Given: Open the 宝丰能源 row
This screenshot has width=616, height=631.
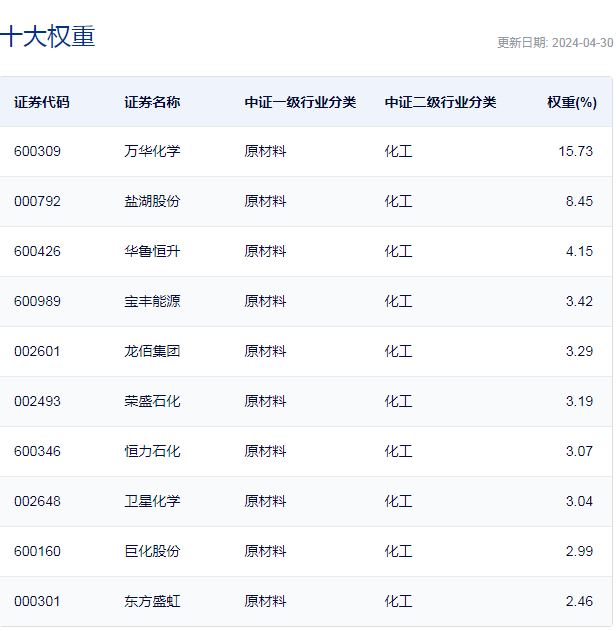Looking at the screenshot, I should pos(306,301).
